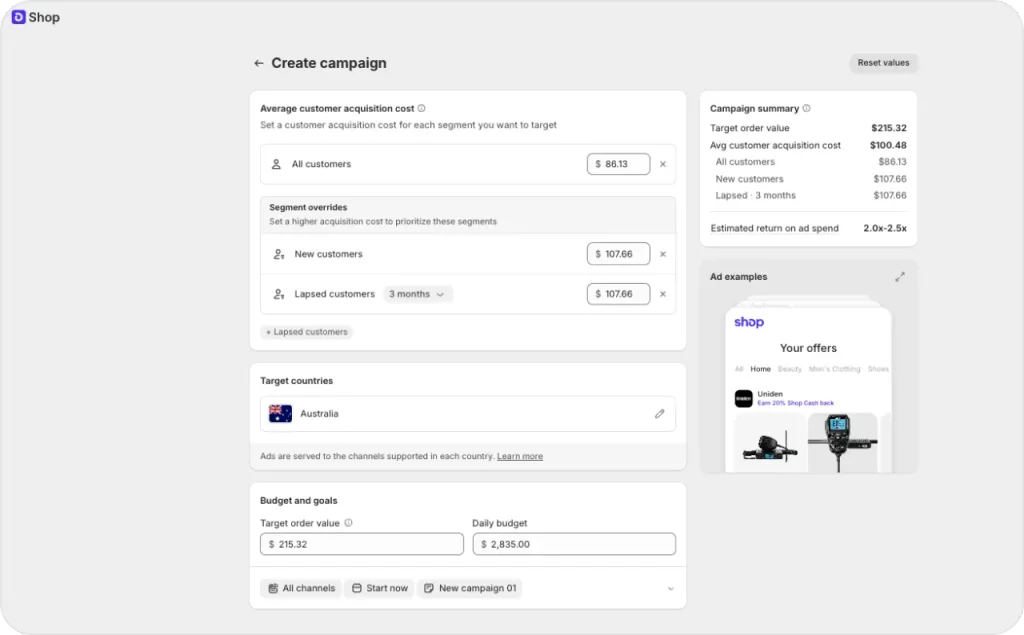The width and height of the screenshot is (1024, 635).
Task: Click the All channels chip
Action: [x=302, y=588]
